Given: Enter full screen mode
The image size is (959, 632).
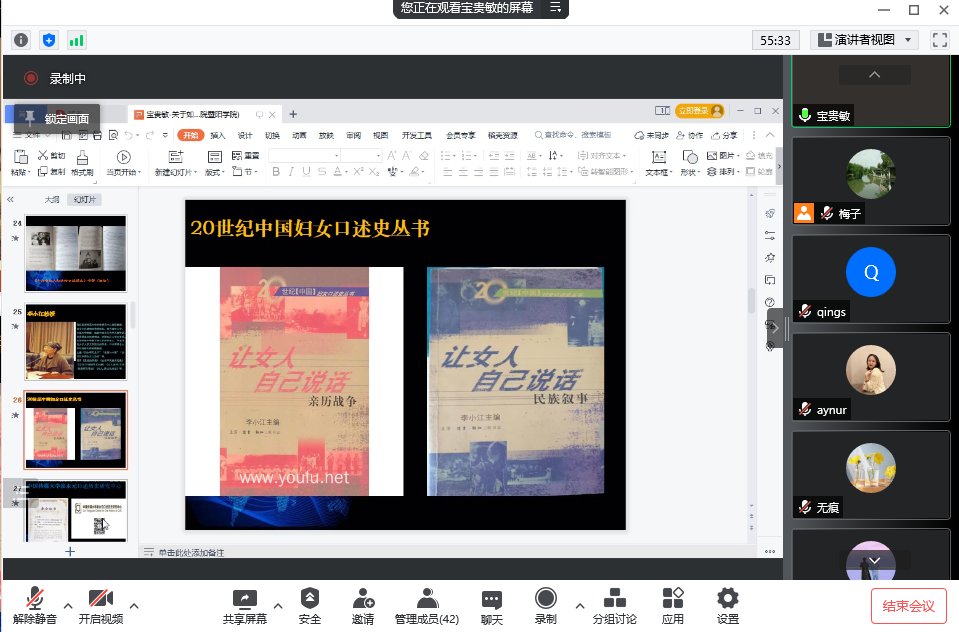Looking at the screenshot, I should 940,40.
